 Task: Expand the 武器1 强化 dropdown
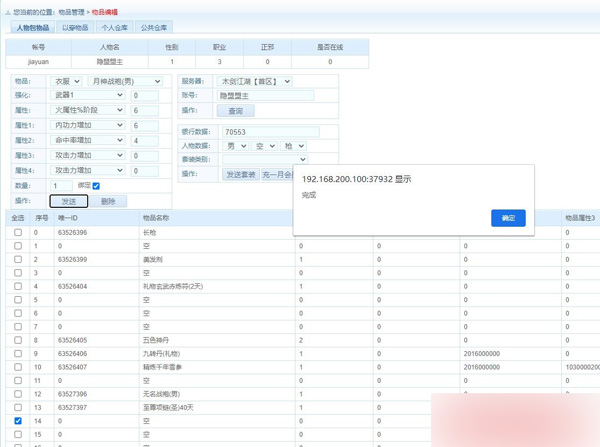tap(88, 95)
